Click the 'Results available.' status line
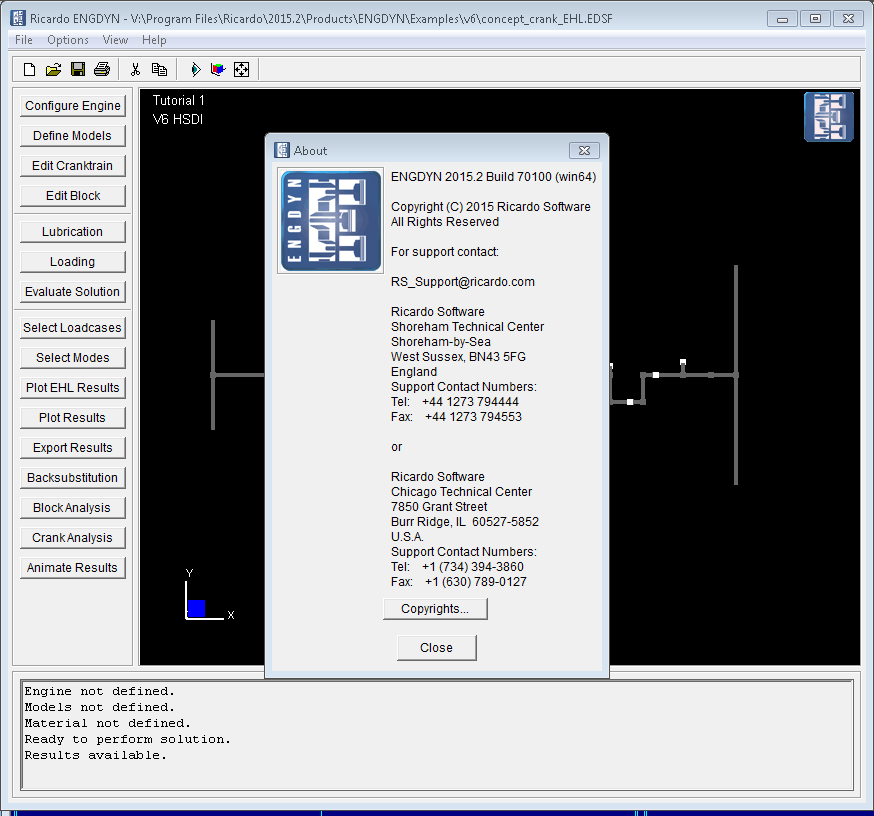Image resolution: width=874 pixels, height=816 pixels. pos(95,756)
